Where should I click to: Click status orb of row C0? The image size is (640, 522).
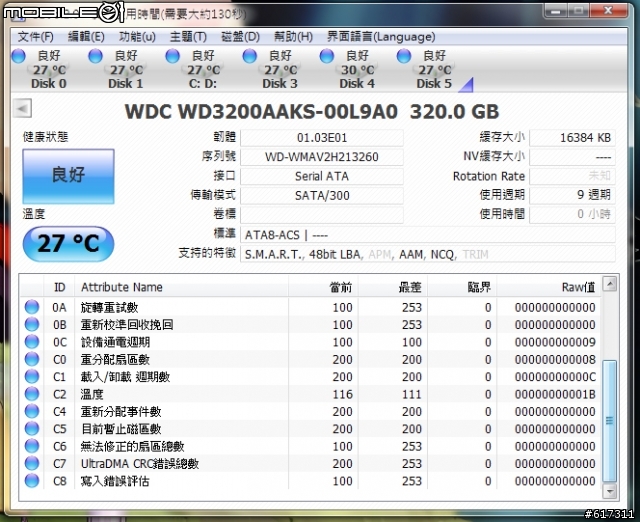click(x=32, y=359)
